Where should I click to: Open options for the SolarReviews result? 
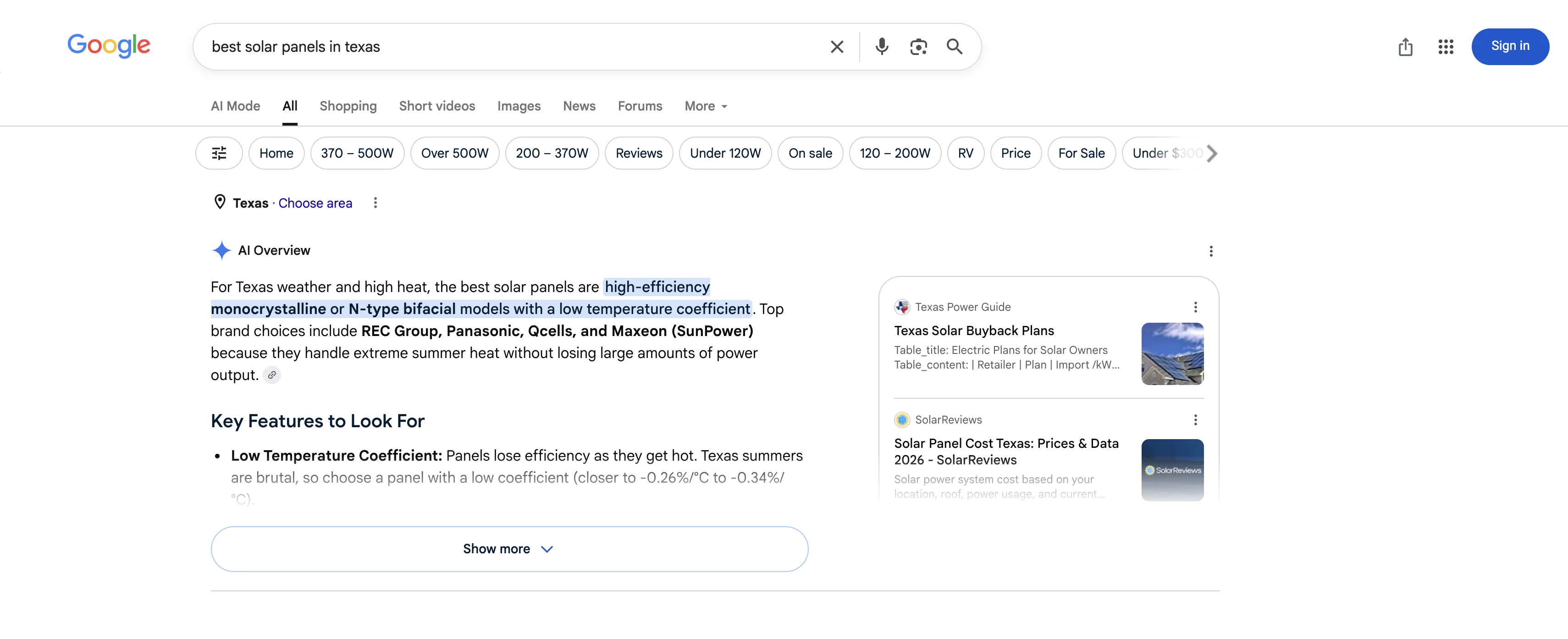pyautogui.click(x=1195, y=420)
